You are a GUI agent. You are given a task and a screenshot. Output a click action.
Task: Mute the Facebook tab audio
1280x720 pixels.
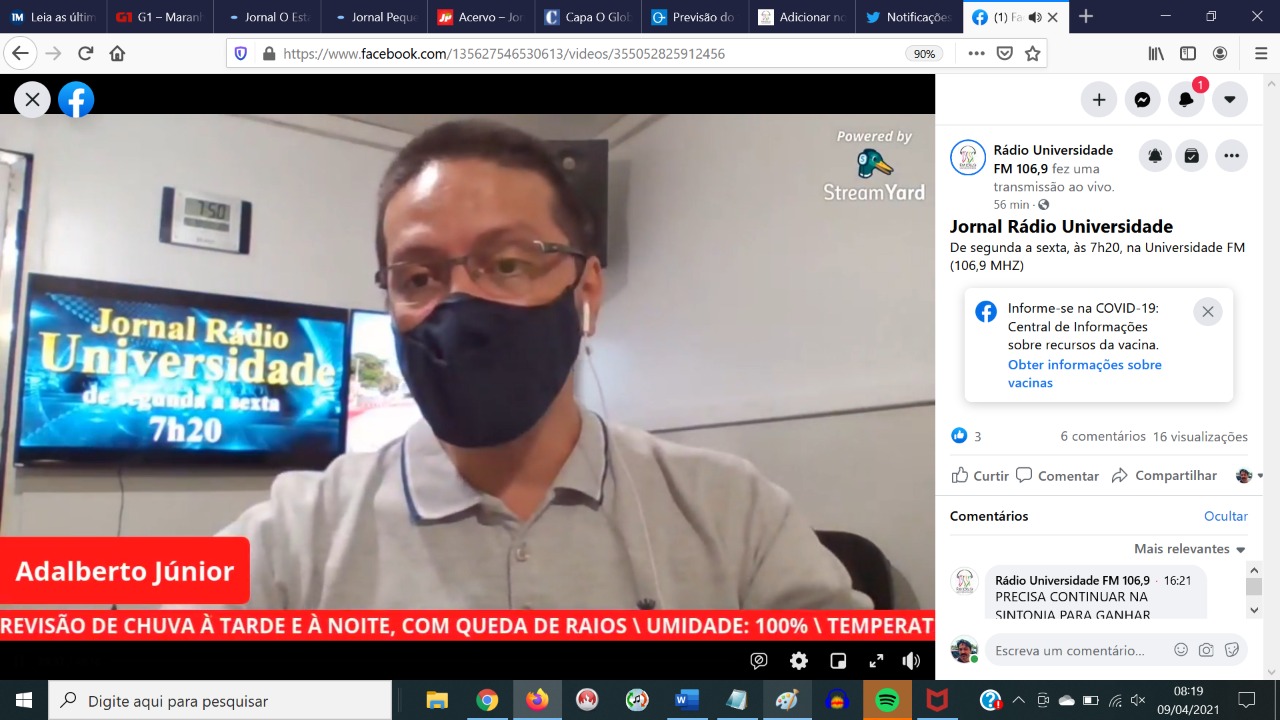1035,17
